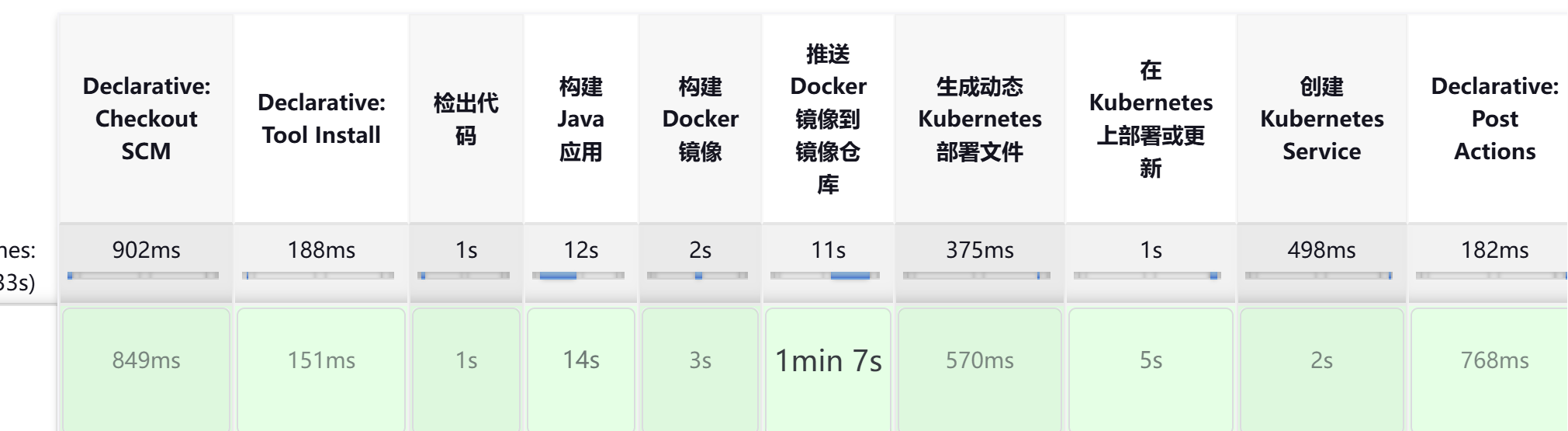The height and width of the screenshot is (431, 1568).
Task: Click the 推送 Docker 镜像到镜像仓库 stage header
Action: pos(828,119)
